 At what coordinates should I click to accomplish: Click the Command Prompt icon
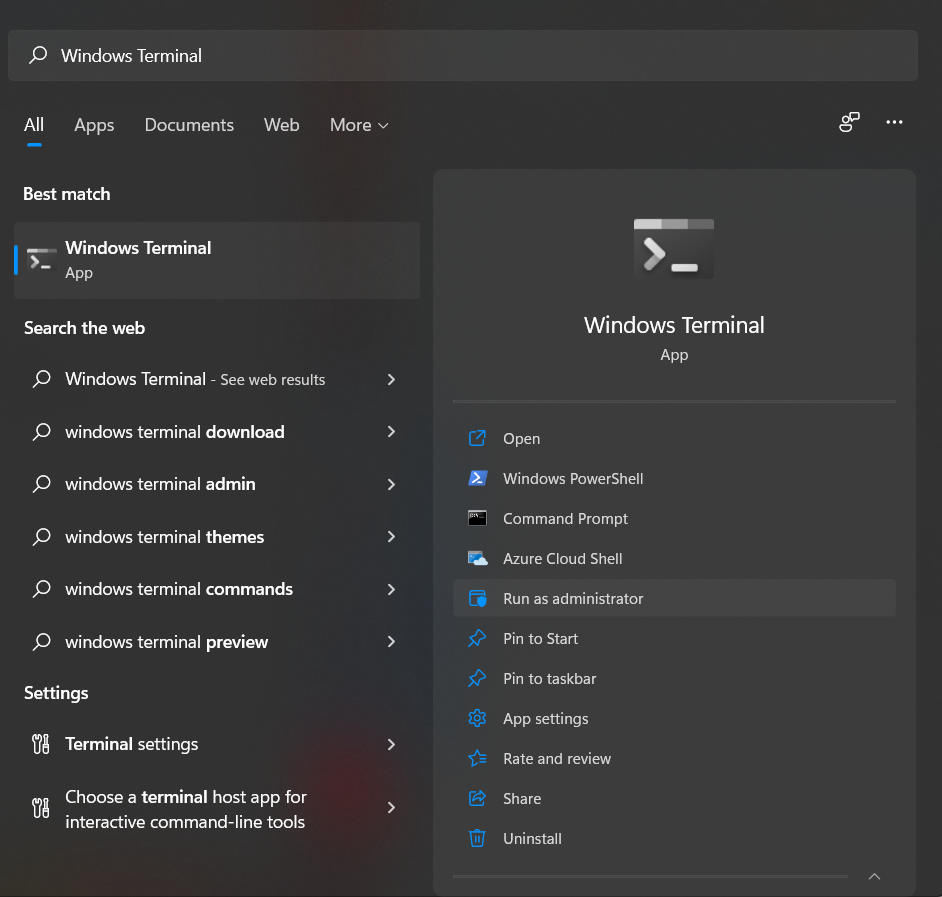point(478,519)
